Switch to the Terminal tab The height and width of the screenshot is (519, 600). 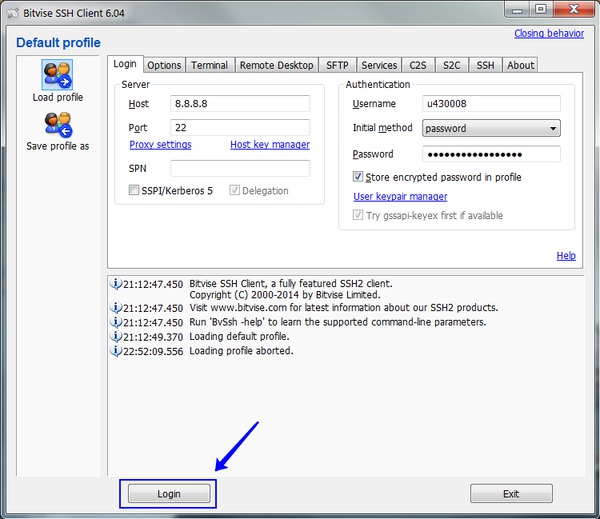tap(209, 65)
